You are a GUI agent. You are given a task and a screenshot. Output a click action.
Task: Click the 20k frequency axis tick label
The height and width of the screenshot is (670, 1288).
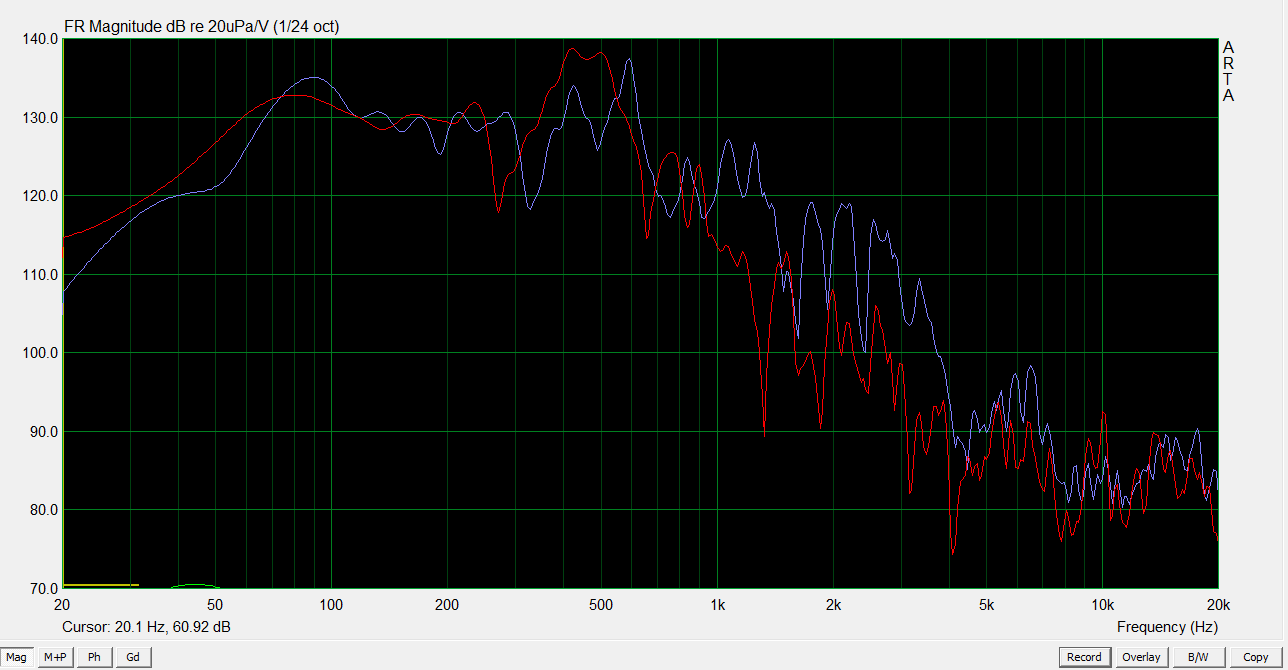1218,605
